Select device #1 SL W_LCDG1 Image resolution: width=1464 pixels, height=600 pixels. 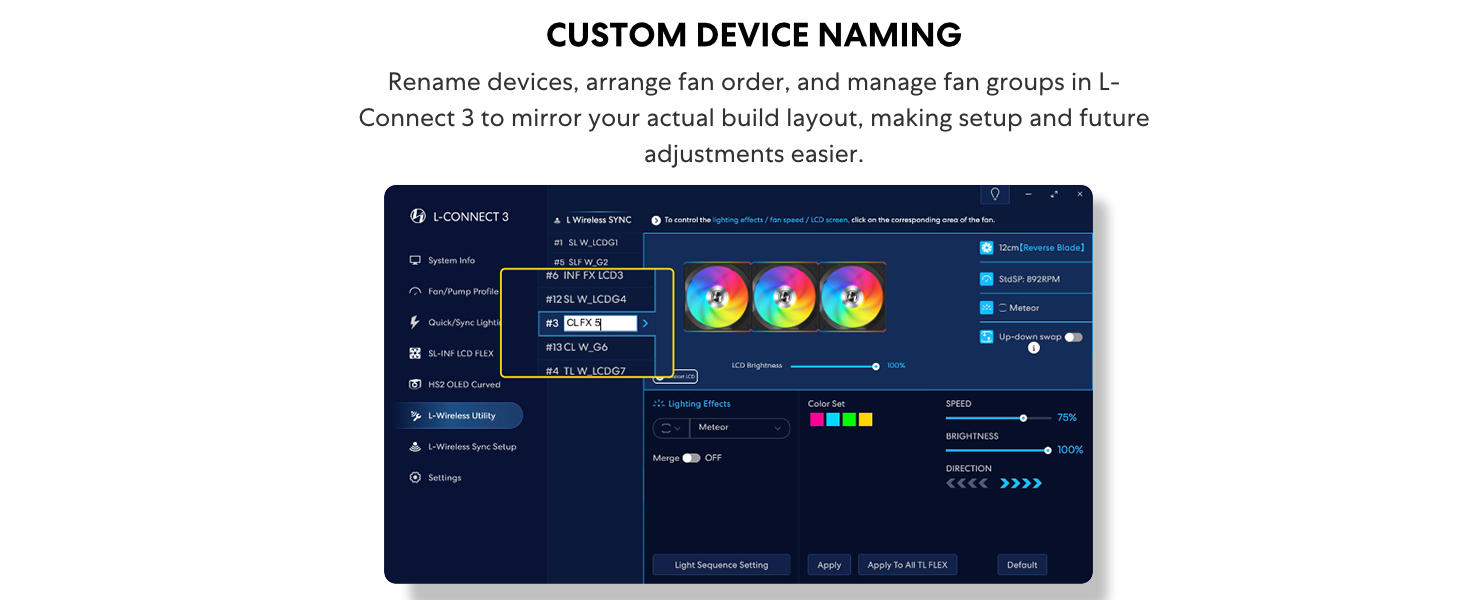tap(587, 242)
